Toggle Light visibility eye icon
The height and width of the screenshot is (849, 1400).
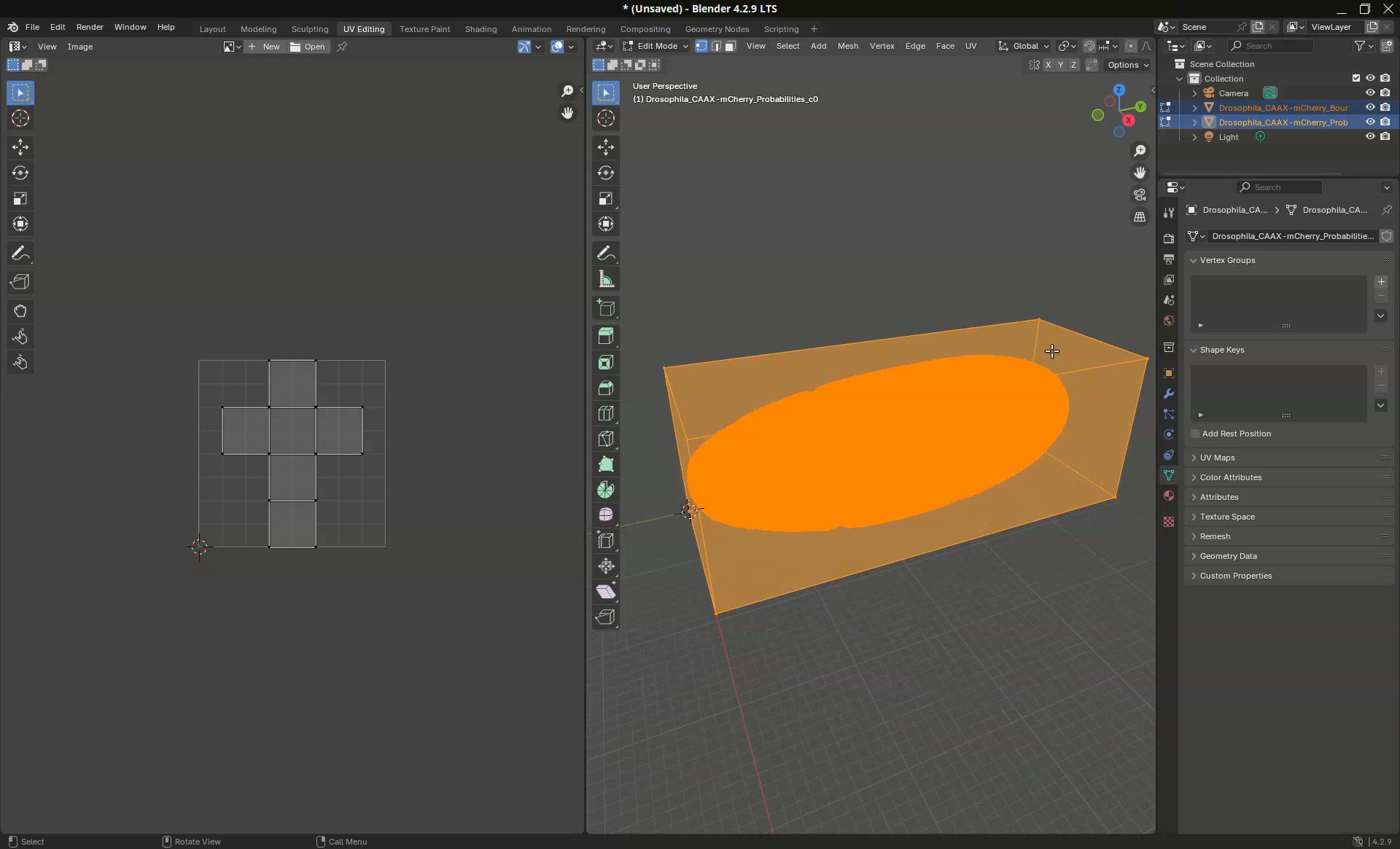[1370, 136]
